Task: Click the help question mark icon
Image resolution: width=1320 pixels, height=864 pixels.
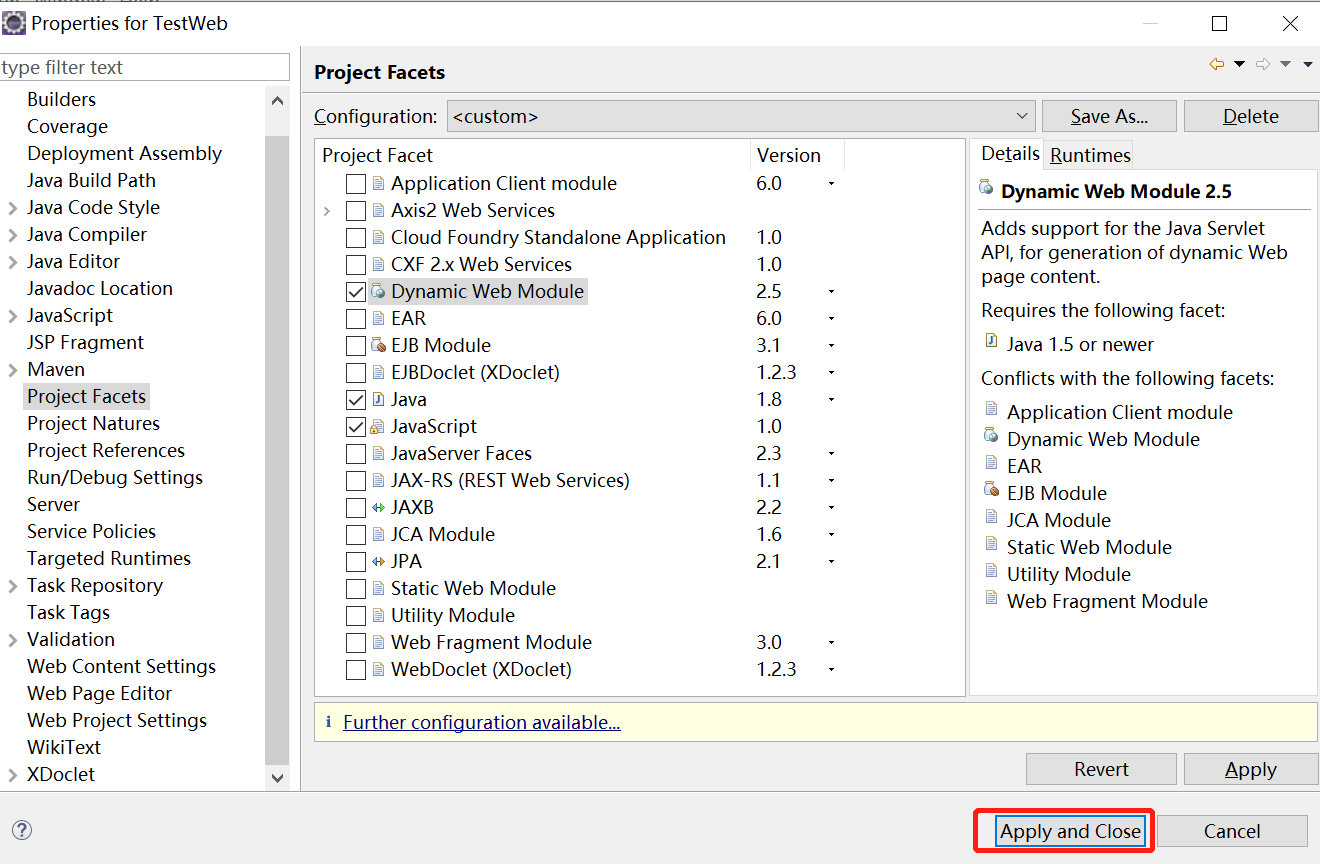Action: [22, 830]
